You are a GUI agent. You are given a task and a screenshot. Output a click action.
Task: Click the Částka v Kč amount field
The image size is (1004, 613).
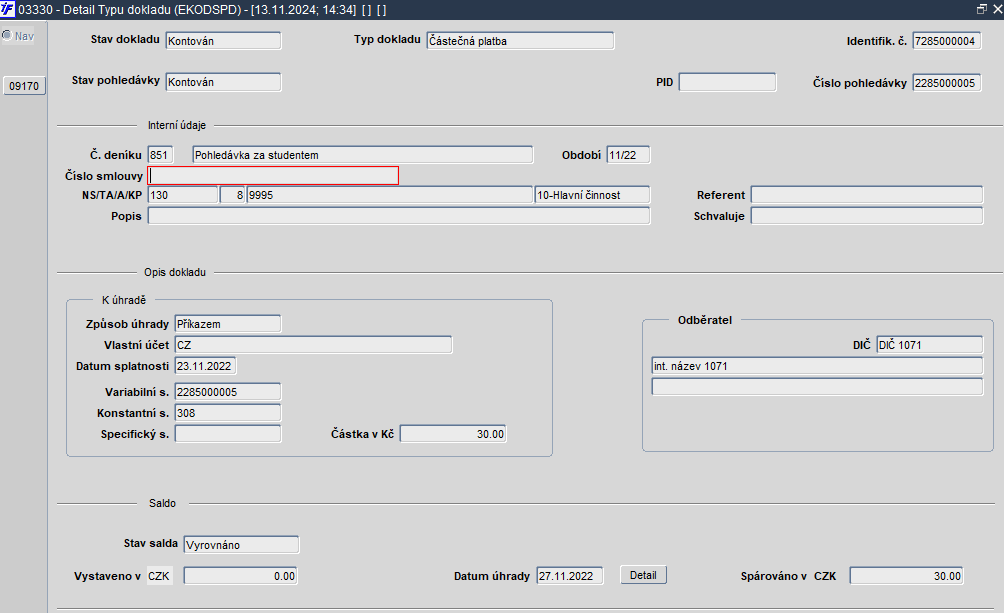[454, 434]
